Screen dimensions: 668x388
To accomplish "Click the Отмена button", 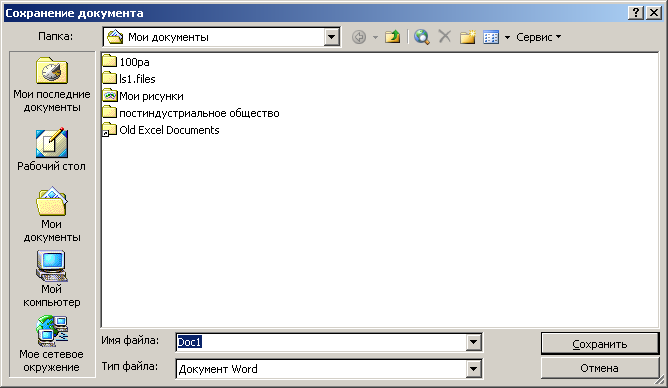I will 600,368.
